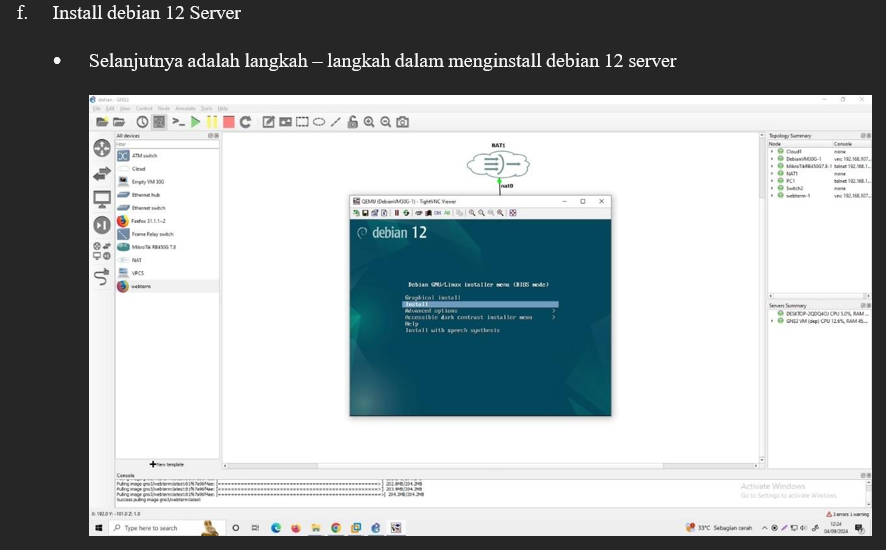Screen dimensions: 886x550
Task: Select the Draw ellipse tool
Action: (x=319, y=122)
